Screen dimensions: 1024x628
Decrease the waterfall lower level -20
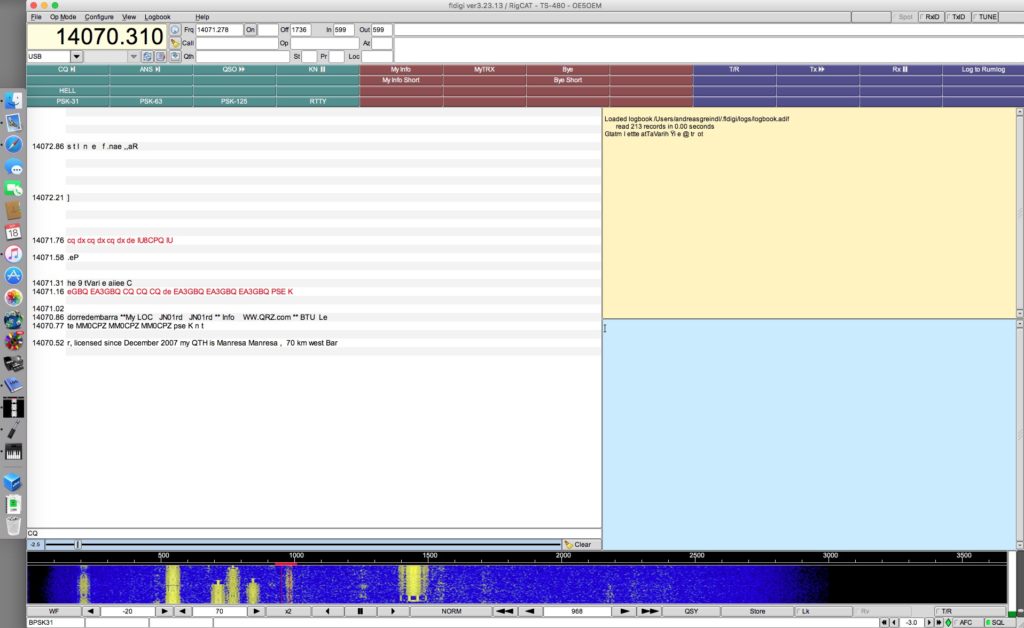click(x=91, y=612)
